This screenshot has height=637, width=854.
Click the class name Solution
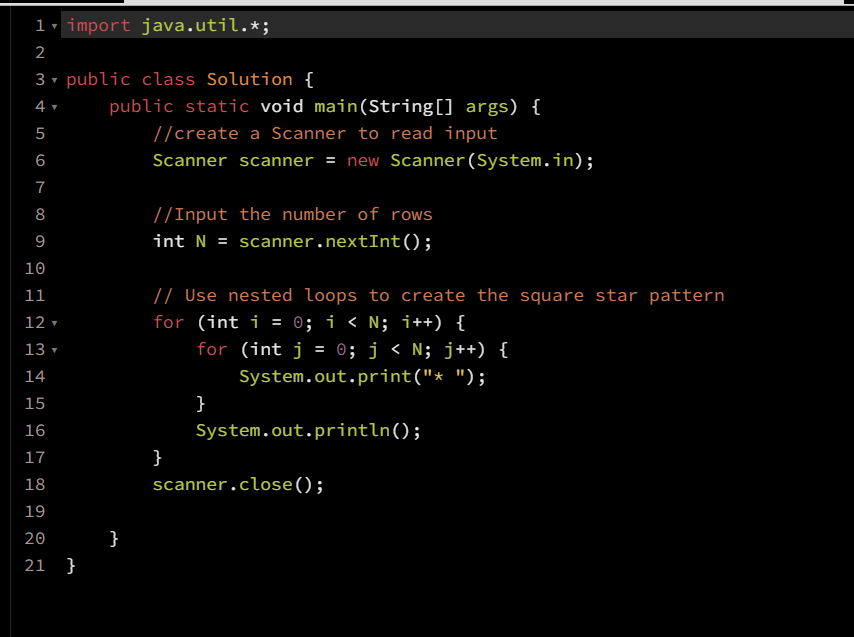pos(249,79)
